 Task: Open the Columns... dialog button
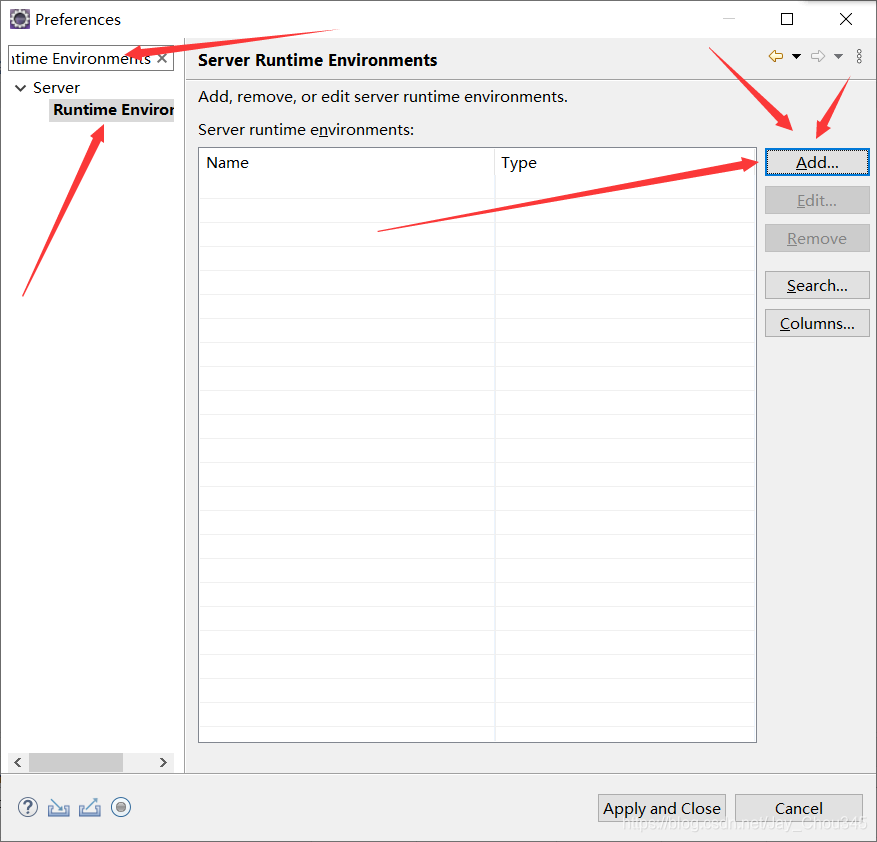[x=817, y=323]
